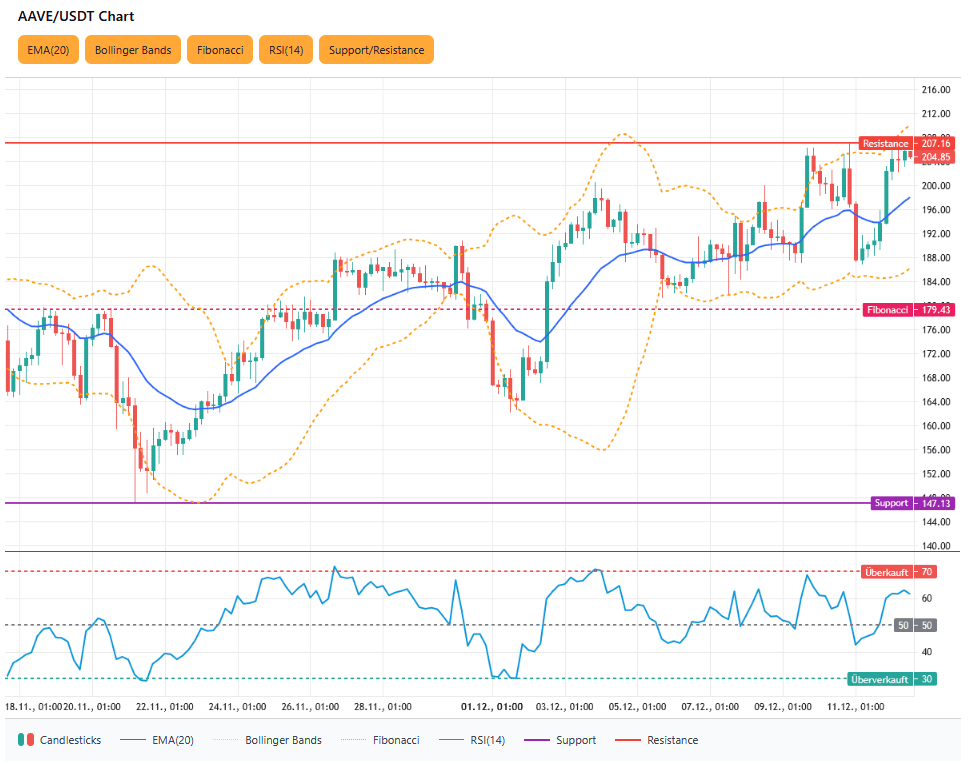Hide Bollinger Bands via legend entry
This screenshot has height=764, width=974.
[268, 740]
